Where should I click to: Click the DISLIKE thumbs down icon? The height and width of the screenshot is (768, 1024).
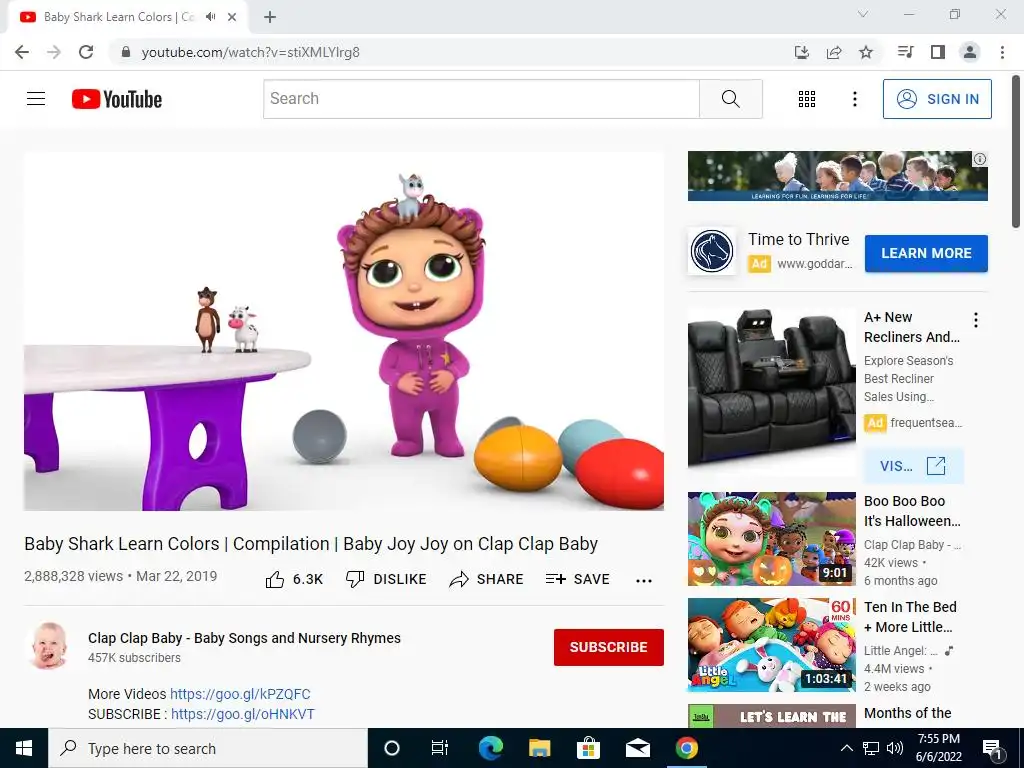[x=355, y=579]
